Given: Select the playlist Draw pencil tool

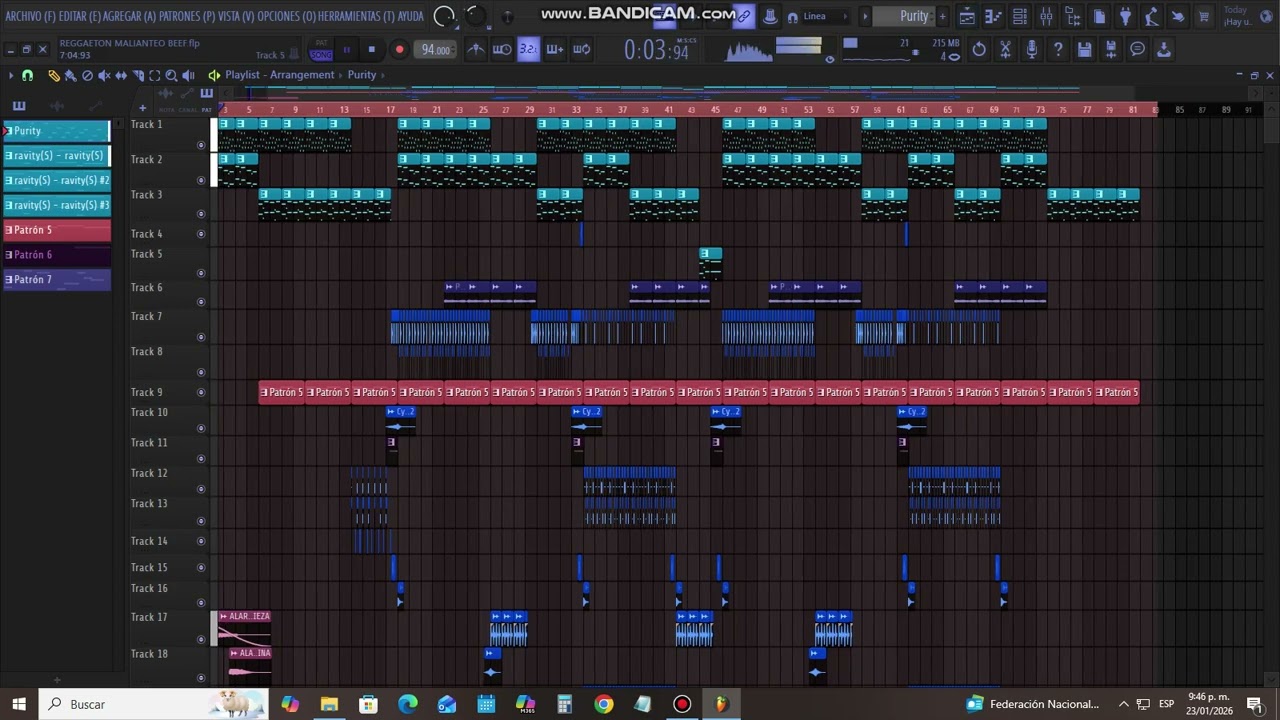Looking at the screenshot, I should [x=53, y=75].
